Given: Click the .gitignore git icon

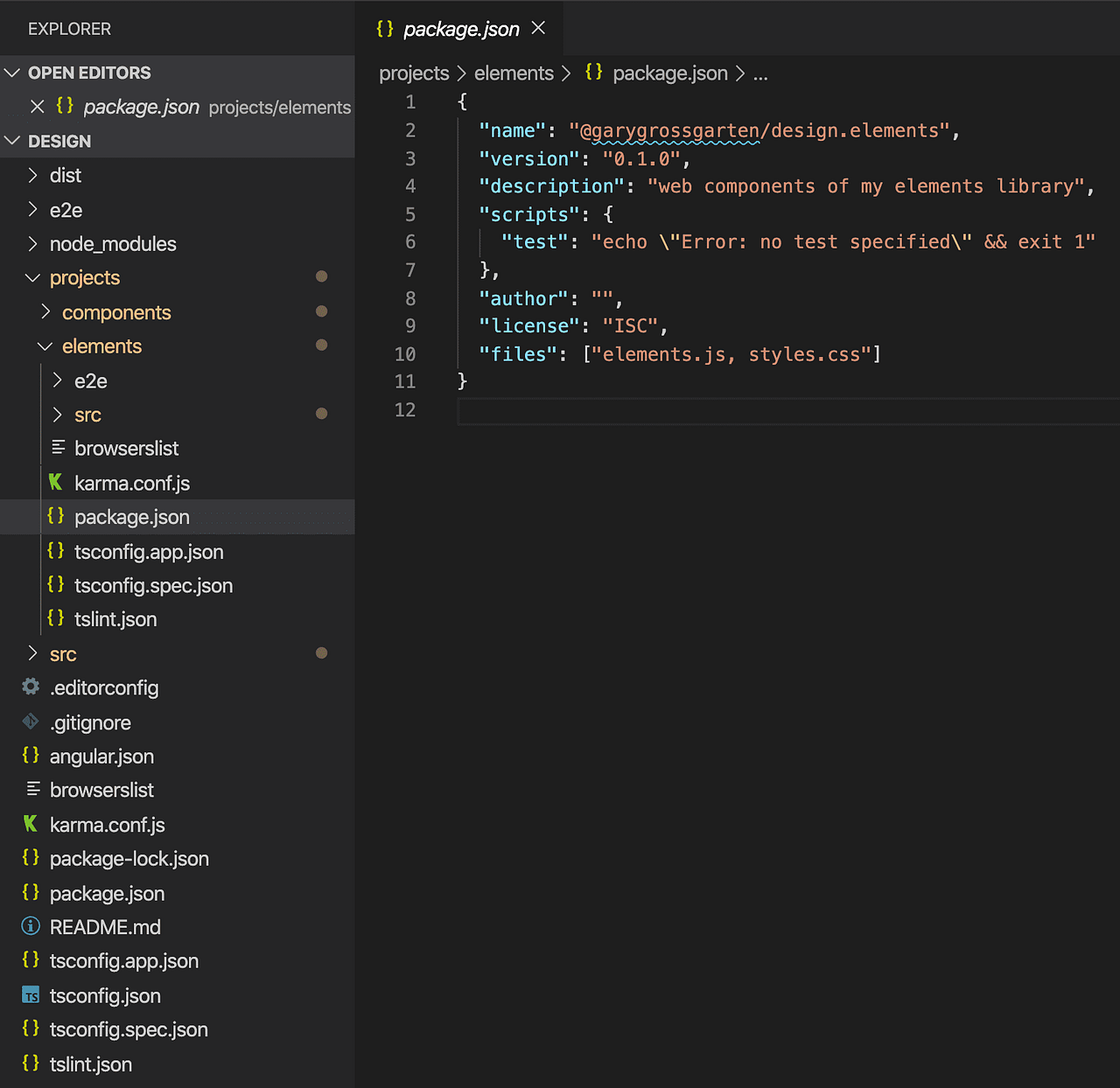Looking at the screenshot, I should (31, 722).
